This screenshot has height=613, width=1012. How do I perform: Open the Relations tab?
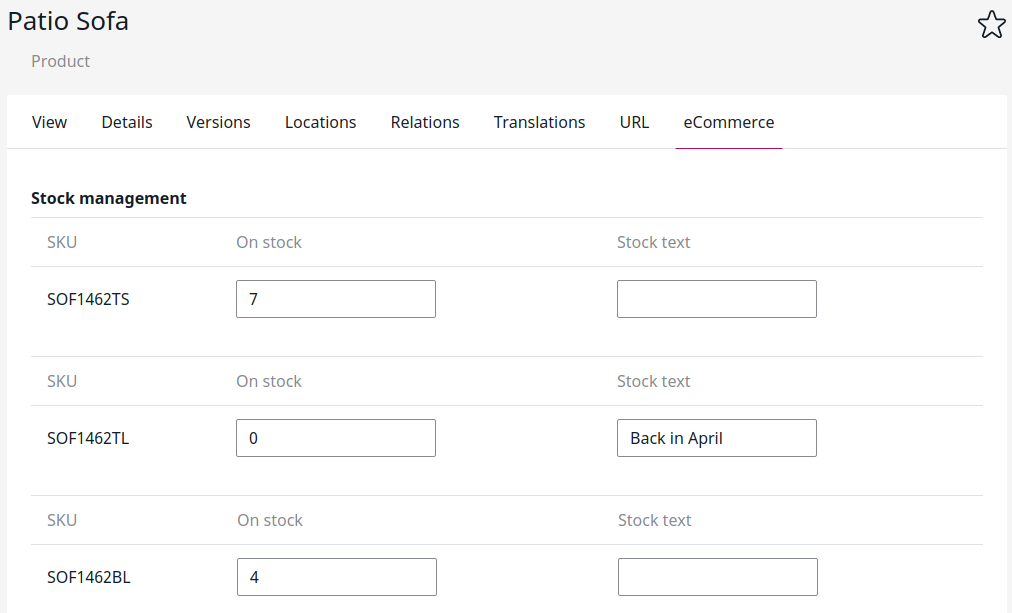[425, 122]
